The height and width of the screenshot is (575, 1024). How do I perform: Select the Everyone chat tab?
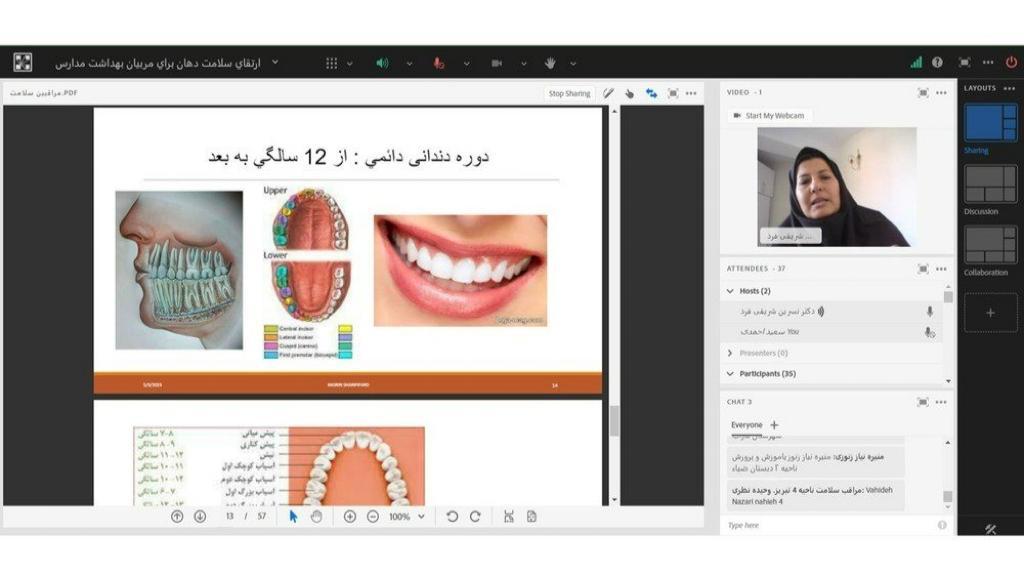coord(746,425)
